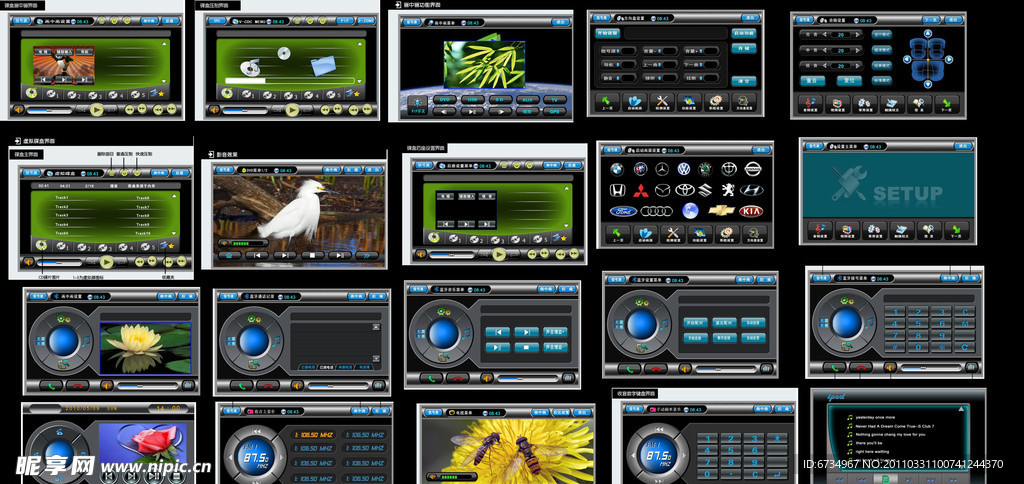Choose the Peugeot lion logo
The width and height of the screenshot is (1024, 484).
(x=727, y=190)
